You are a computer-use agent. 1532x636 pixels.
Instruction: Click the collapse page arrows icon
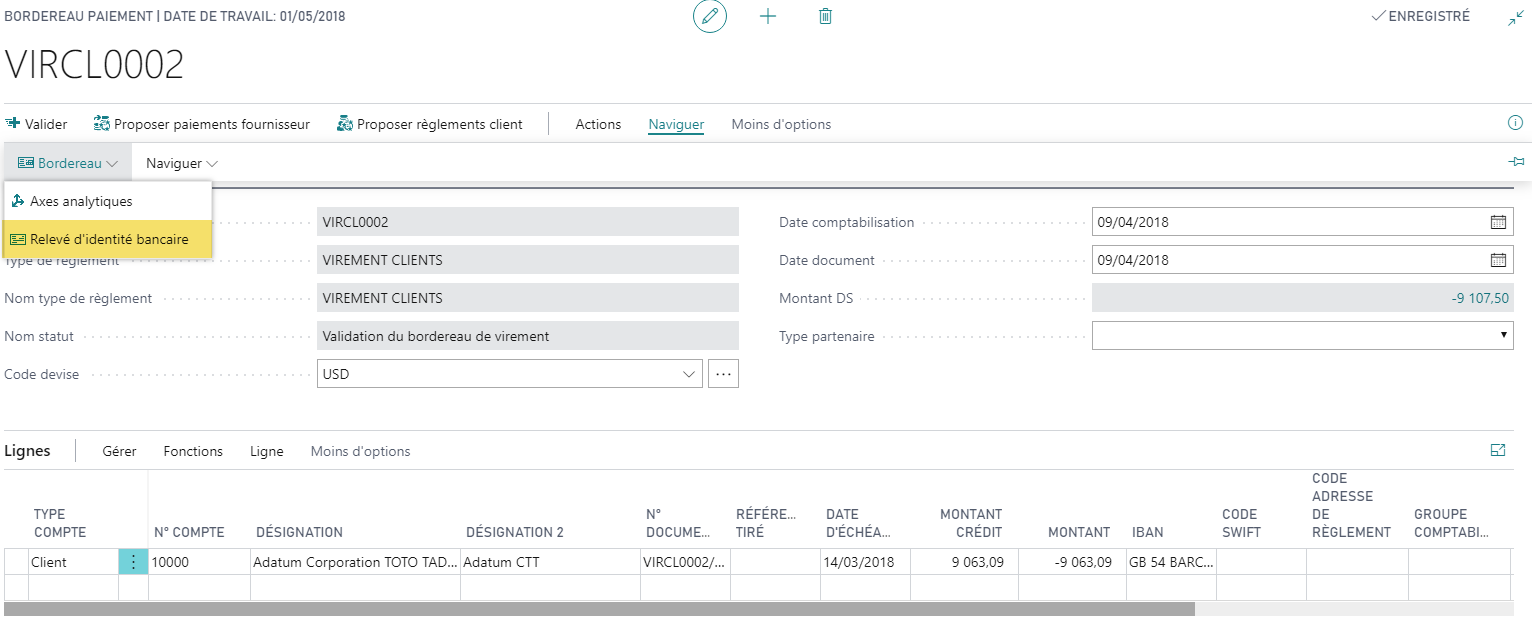(x=1516, y=18)
